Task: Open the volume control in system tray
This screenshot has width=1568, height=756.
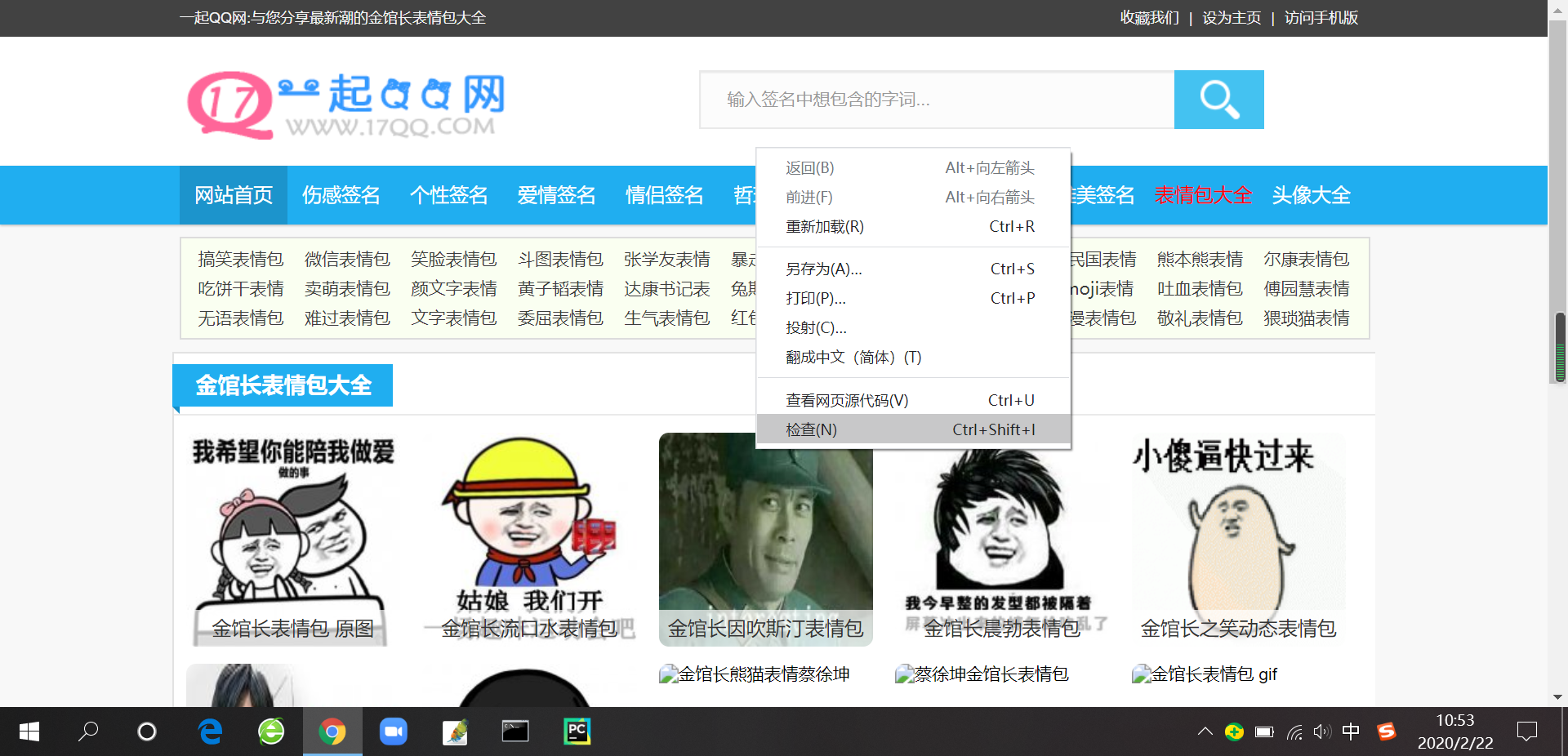Action: click(1322, 732)
